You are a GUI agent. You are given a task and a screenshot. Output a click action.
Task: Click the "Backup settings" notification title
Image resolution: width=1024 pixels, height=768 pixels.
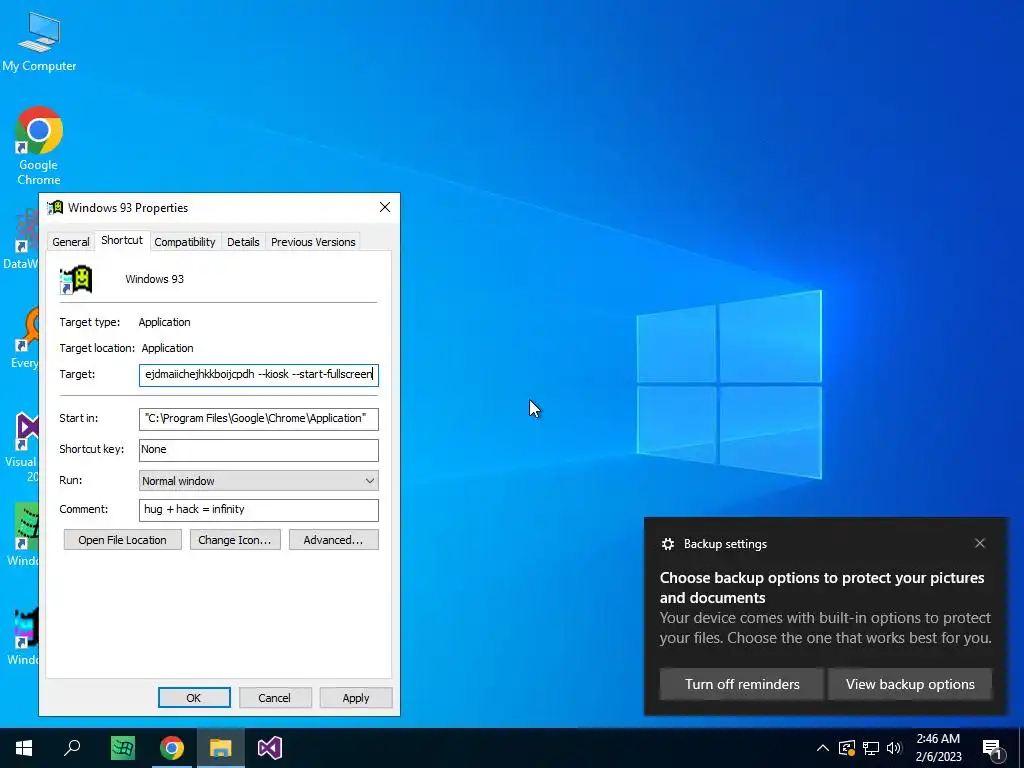[x=725, y=544]
